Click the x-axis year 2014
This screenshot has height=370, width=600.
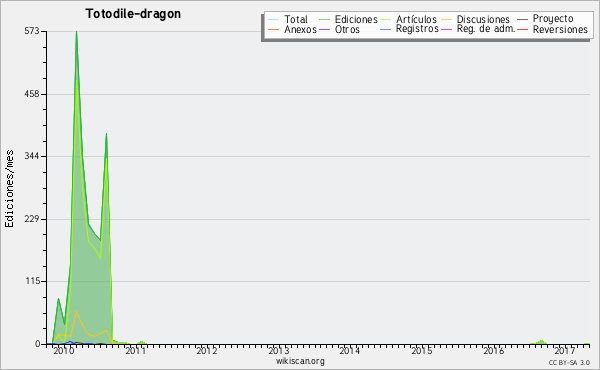(x=349, y=350)
